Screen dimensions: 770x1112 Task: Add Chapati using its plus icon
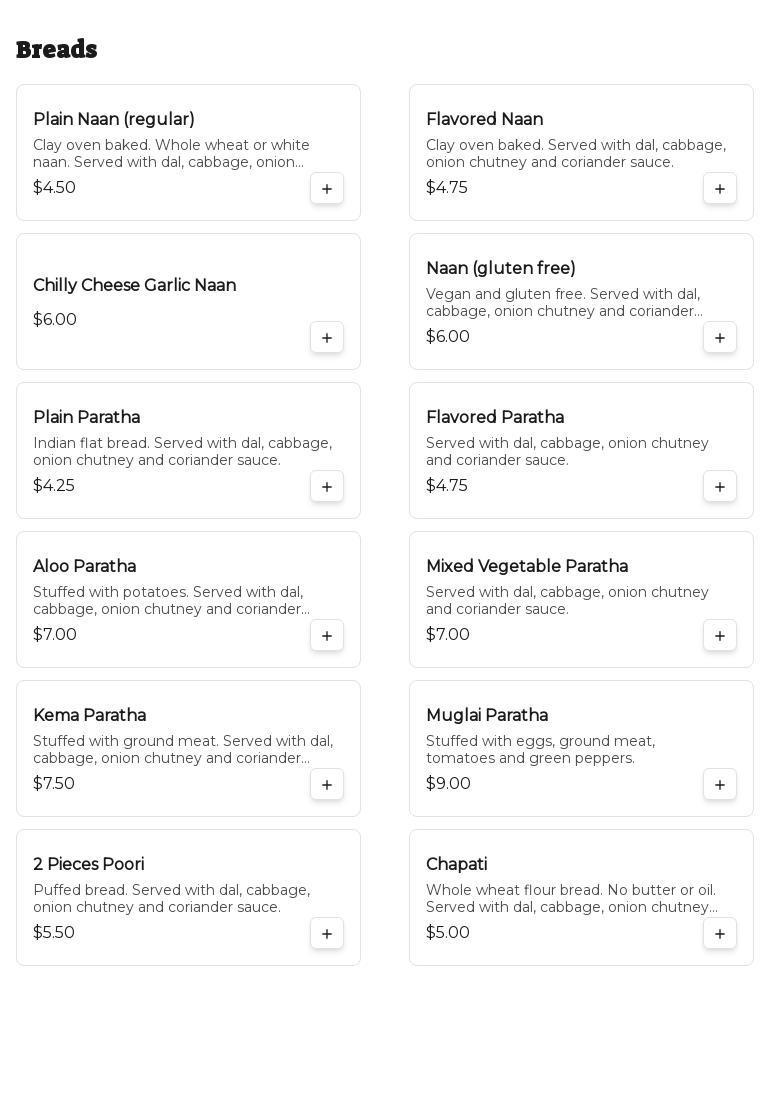tap(720, 933)
